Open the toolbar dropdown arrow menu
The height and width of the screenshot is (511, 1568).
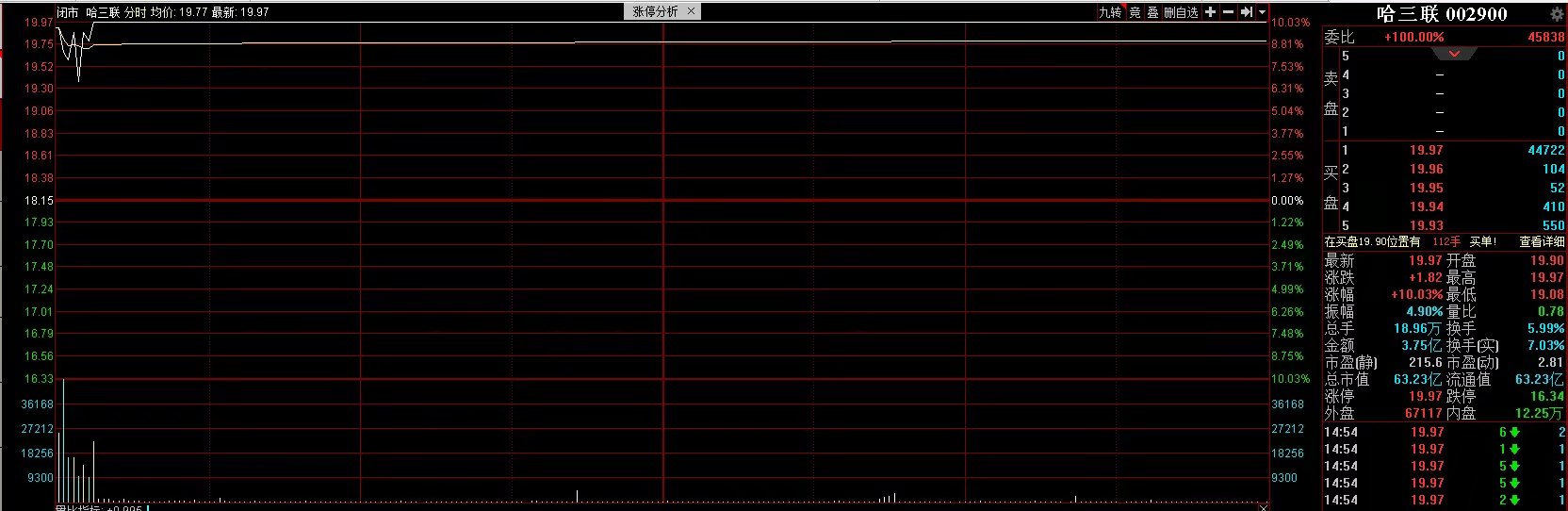tap(1262, 12)
